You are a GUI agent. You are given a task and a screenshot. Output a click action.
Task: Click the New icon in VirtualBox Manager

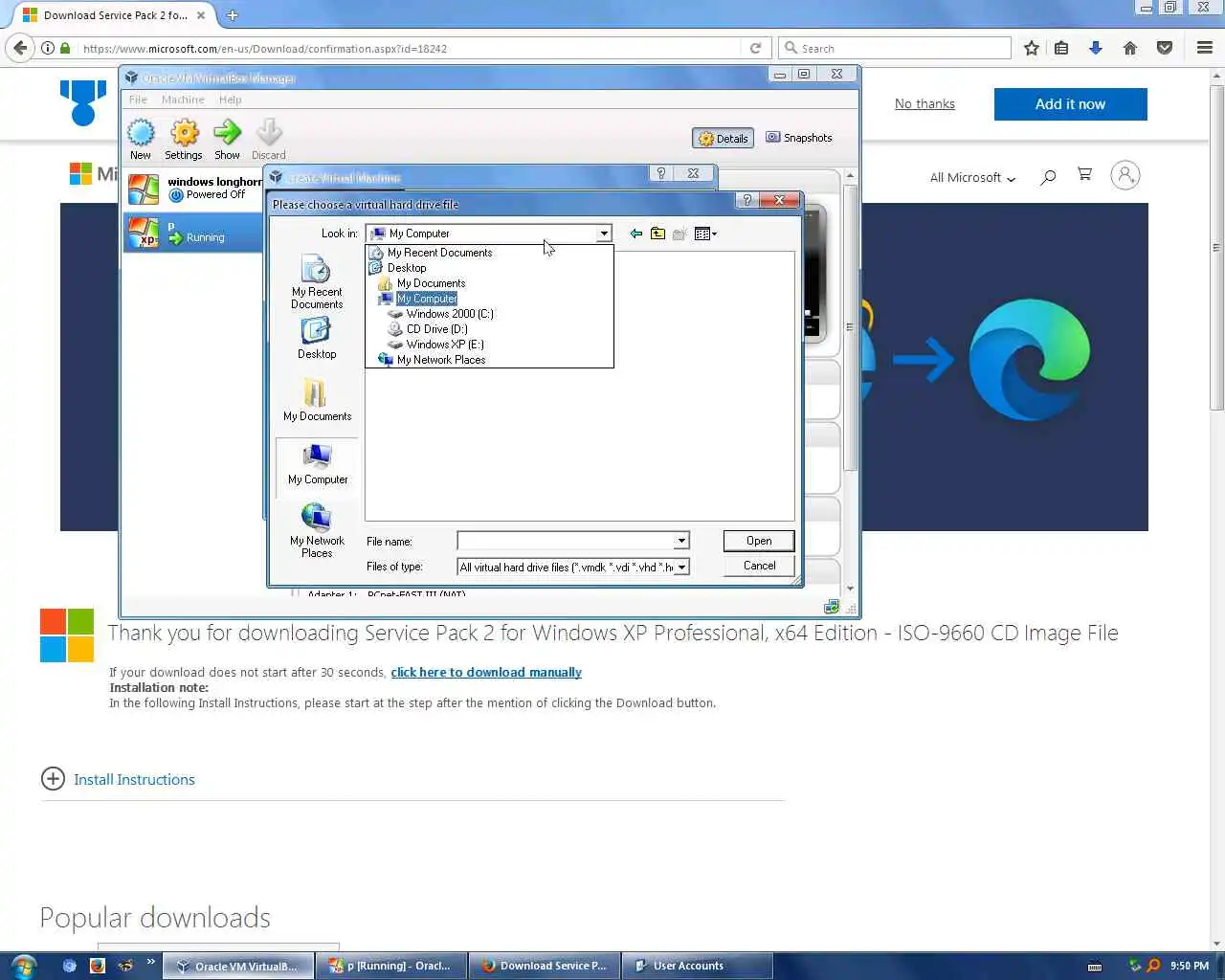[141, 140]
